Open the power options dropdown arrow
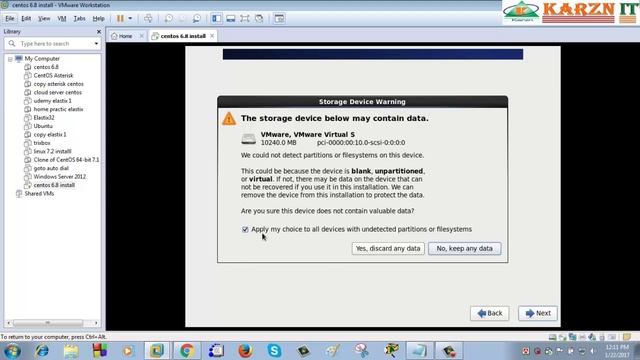This screenshot has width=640, height=360. point(130,18)
